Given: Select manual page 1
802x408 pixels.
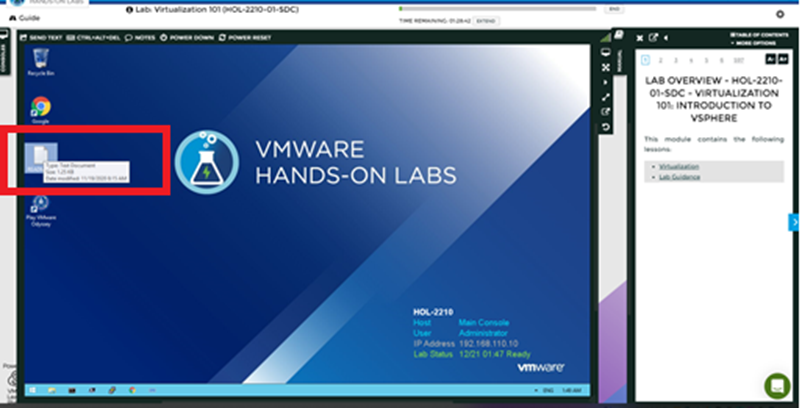Looking at the screenshot, I should pos(645,60).
